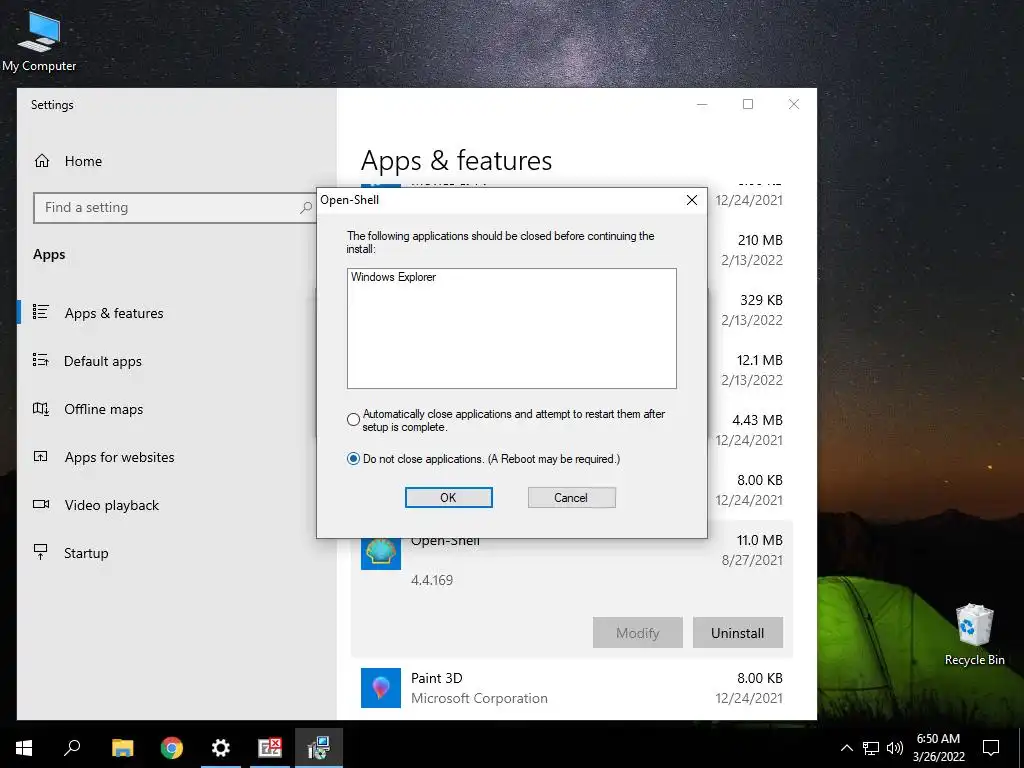Image resolution: width=1024 pixels, height=768 pixels.
Task: Open the red 7z app on taskbar
Action: click(x=270, y=748)
